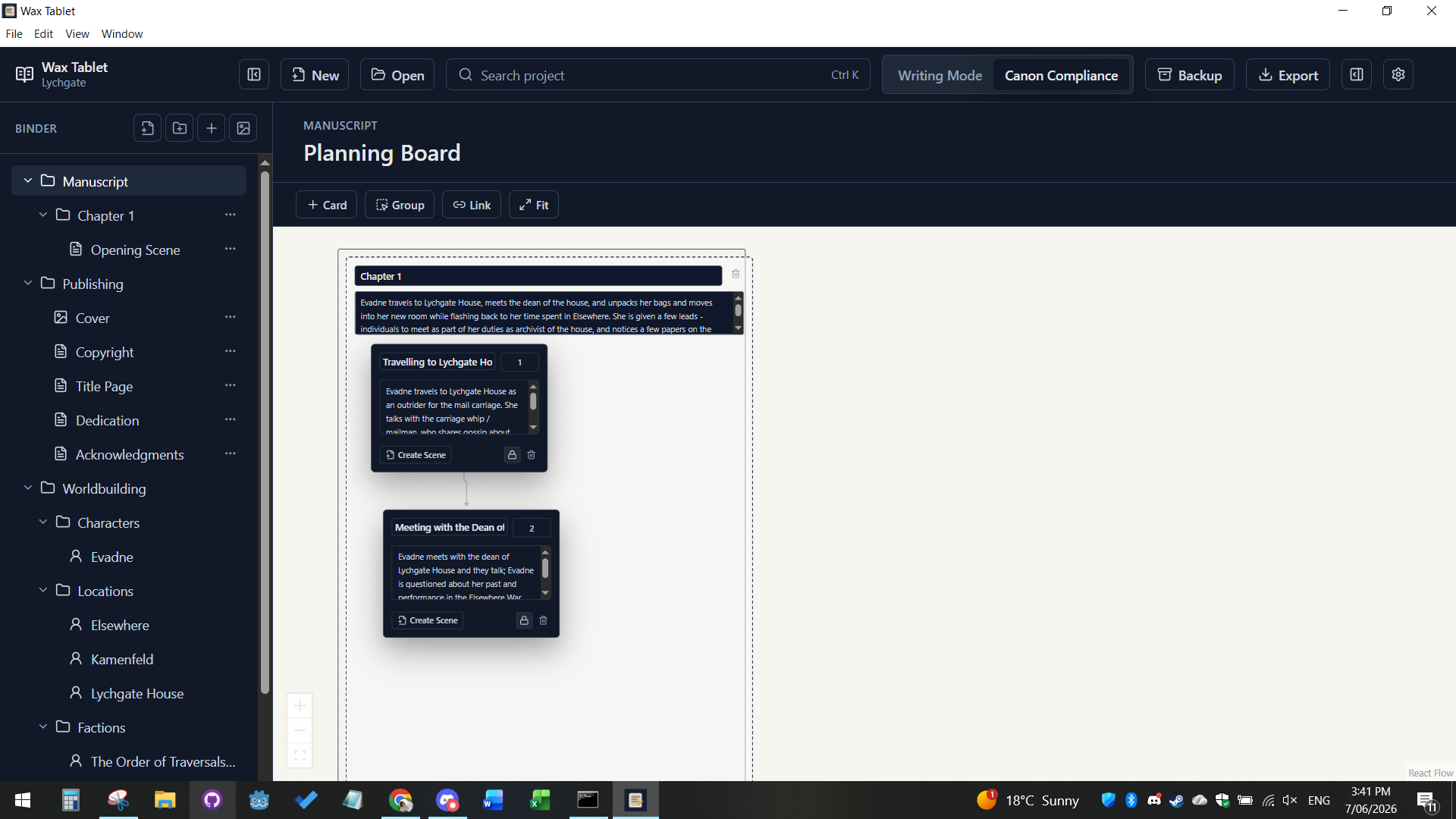The height and width of the screenshot is (819, 1456).
Task: Switch to Canon Compliance mode
Action: click(1061, 75)
